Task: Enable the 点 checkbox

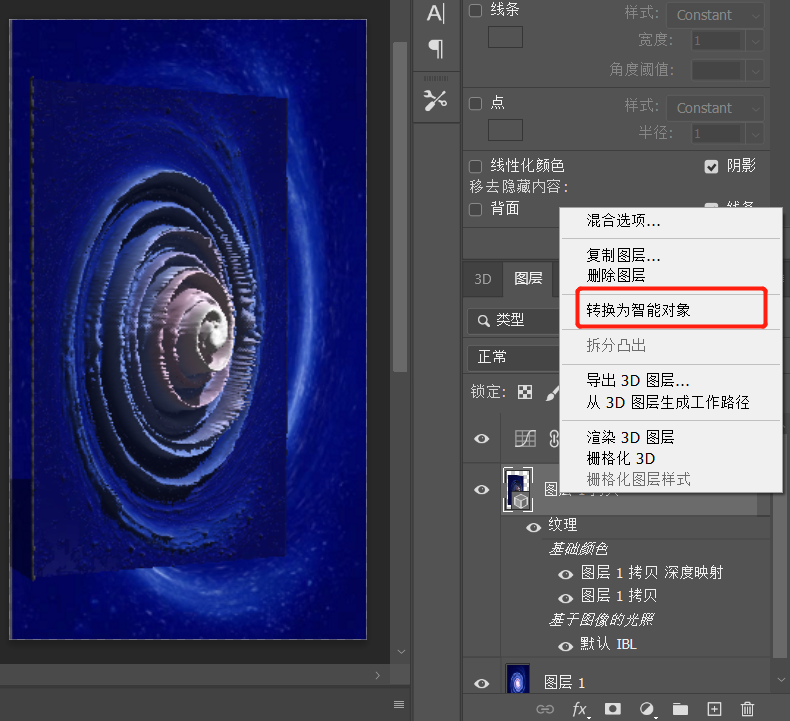Action: coord(476,103)
